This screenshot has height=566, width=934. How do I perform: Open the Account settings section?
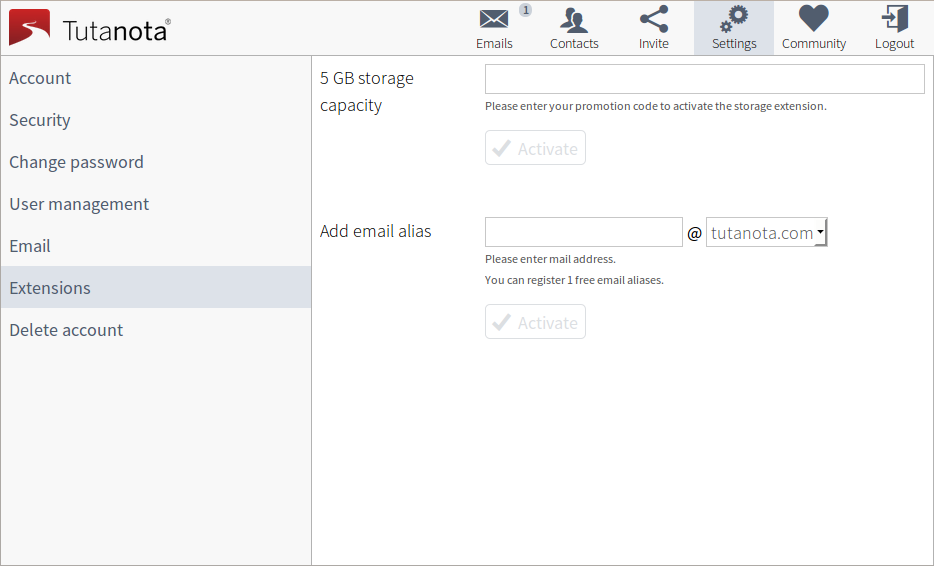tap(156, 78)
